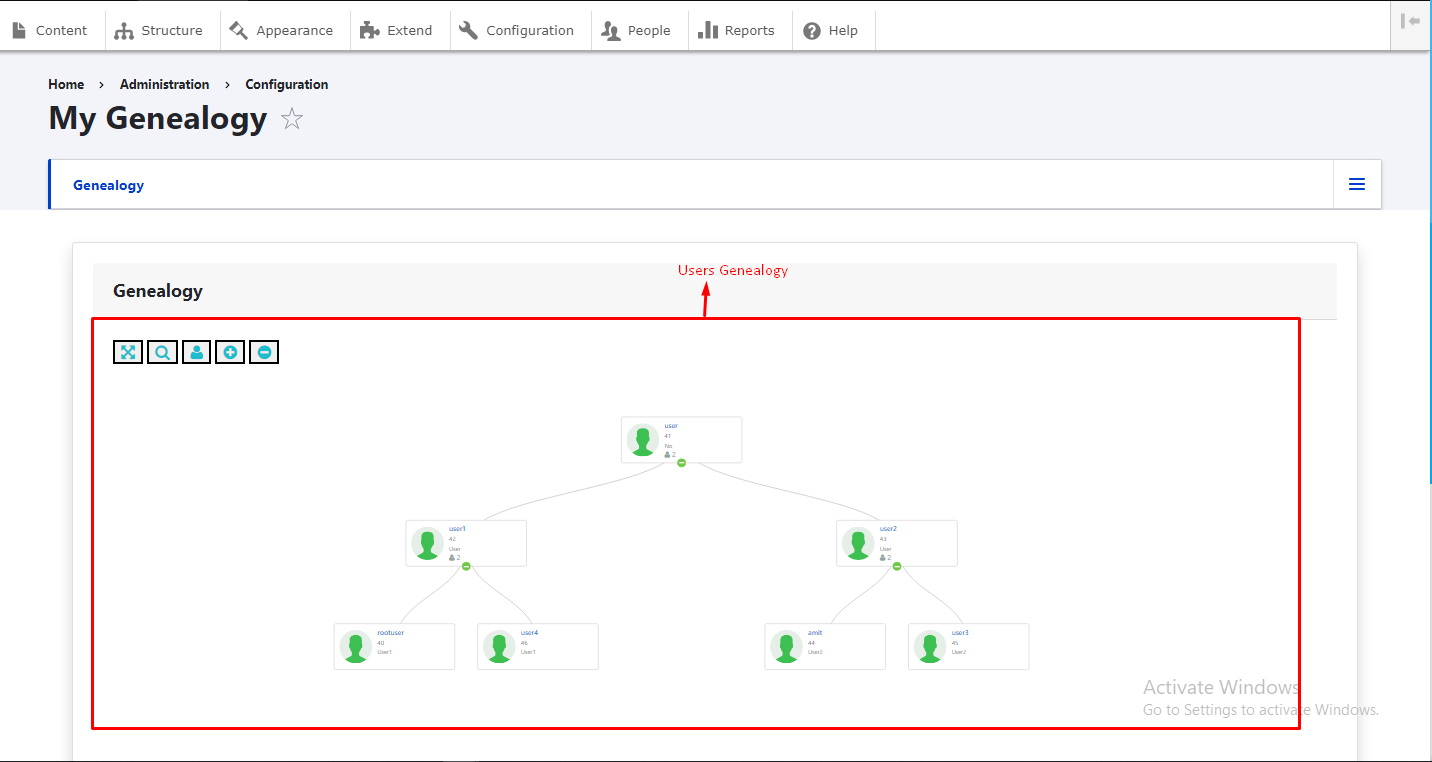1432x762 pixels.
Task: Click the magnifier search icon in genealogy toolbar
Action: [162, 352]
